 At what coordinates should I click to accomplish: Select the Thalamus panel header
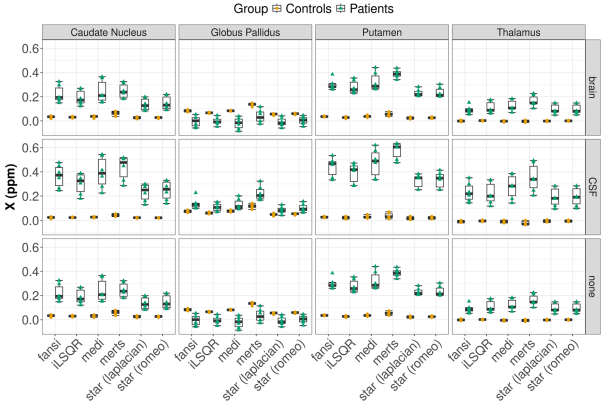click(517, 33)
